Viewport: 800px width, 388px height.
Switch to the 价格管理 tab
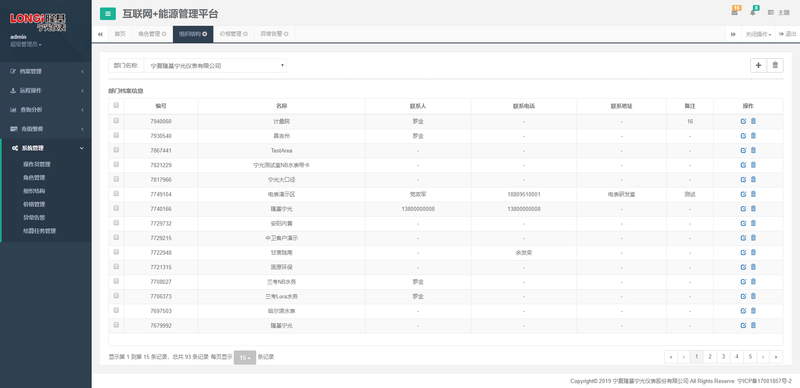click(234, 34)
